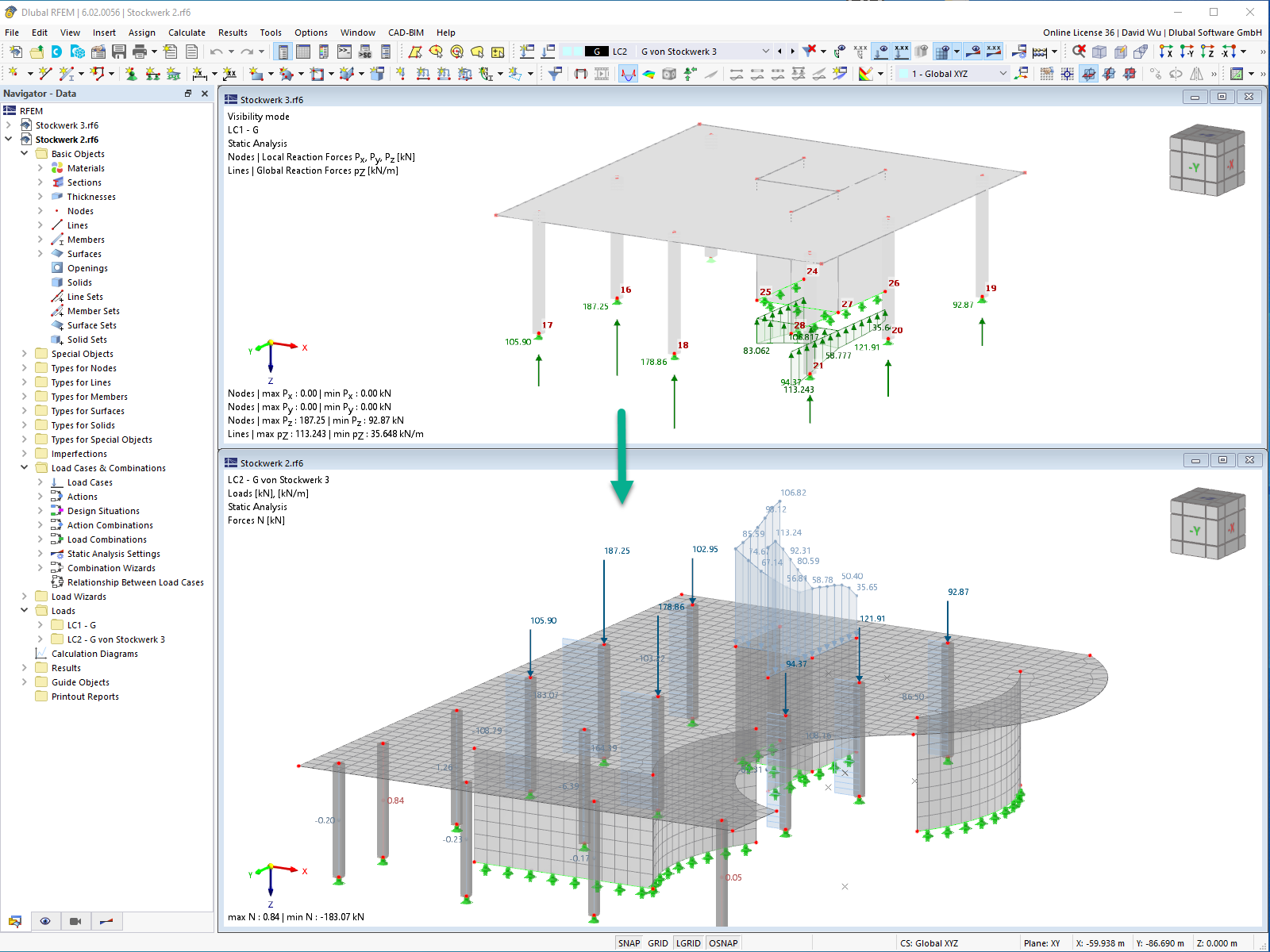This screenshot has width=1270, height=952.
Task: Click the zoom-cancel magnifier with red X icon
Action: point(1079,52)
